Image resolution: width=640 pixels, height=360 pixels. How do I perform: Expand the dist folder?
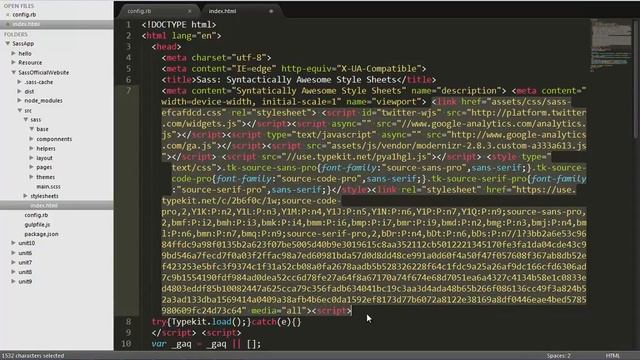click(19, 91)
